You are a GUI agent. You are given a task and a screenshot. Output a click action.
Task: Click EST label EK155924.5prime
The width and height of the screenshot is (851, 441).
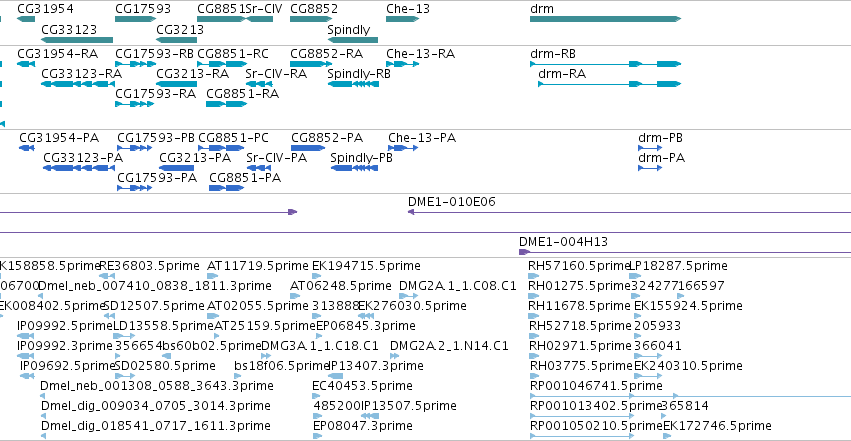tap(688, 306)
